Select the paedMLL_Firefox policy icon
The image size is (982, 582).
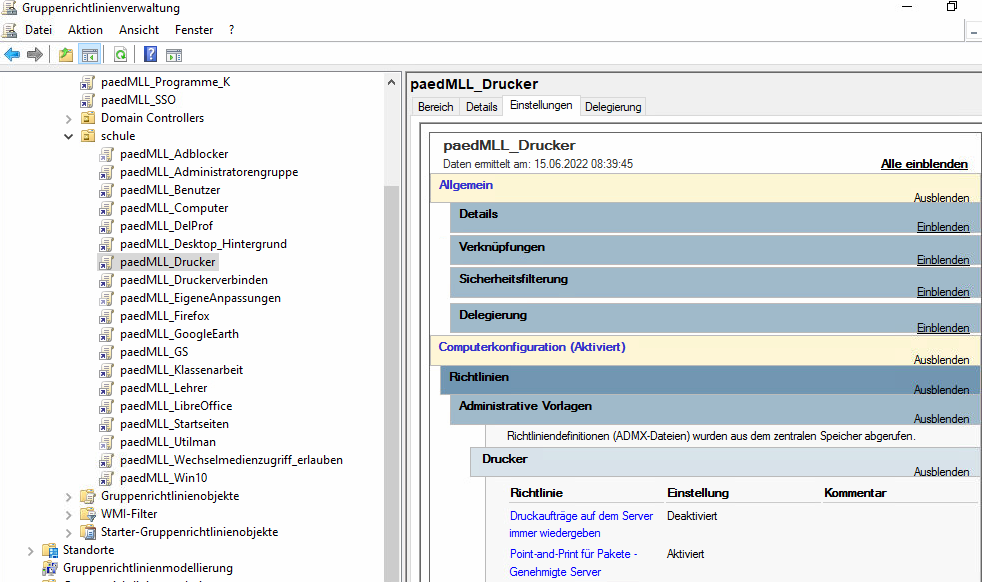pyautogui.click(x=107, y=316)
